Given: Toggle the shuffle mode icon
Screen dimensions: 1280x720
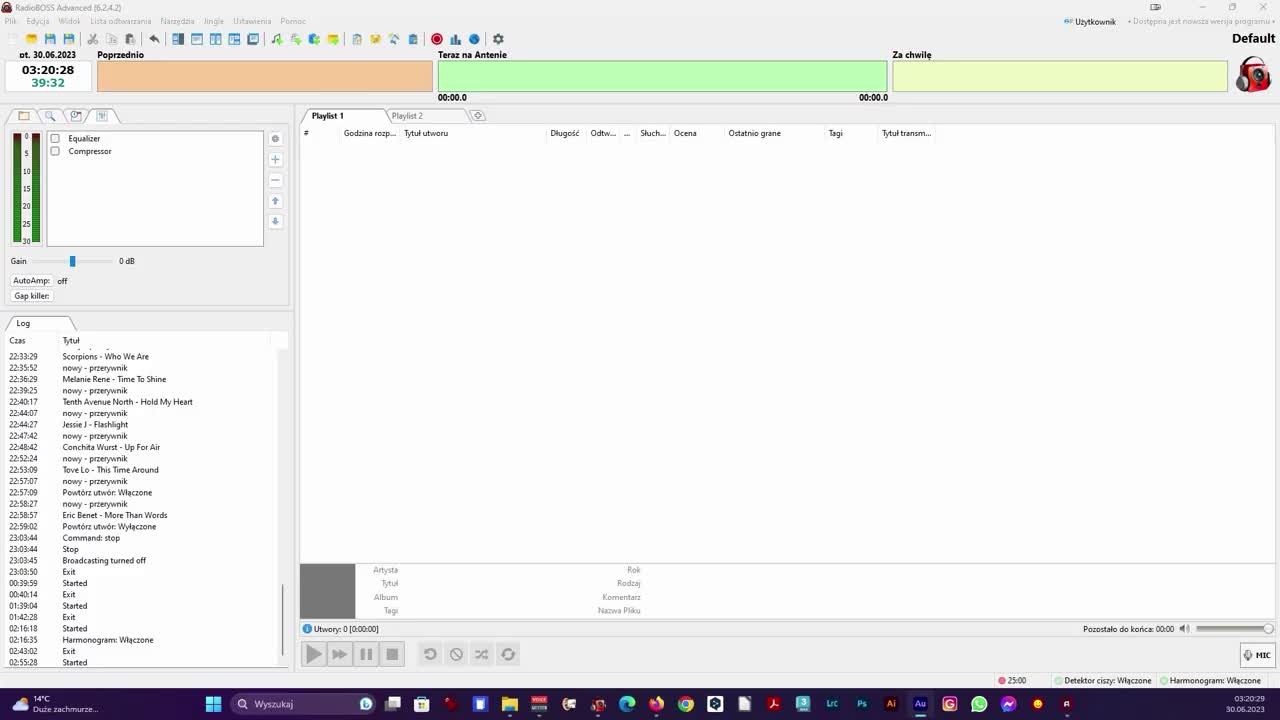Looking at the screenshot, I should click(482, 654).
